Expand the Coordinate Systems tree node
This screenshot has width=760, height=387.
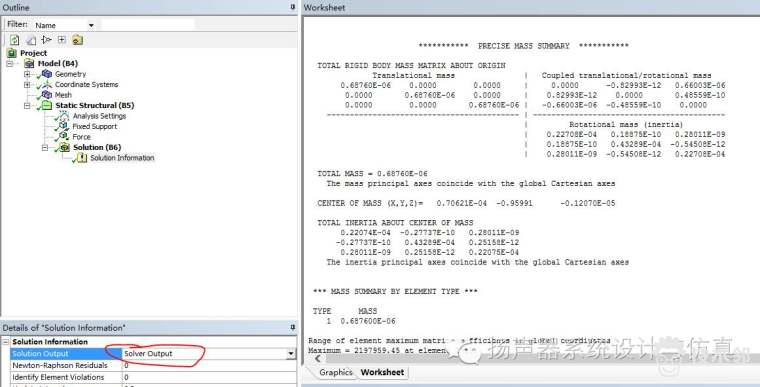[27, 84]
